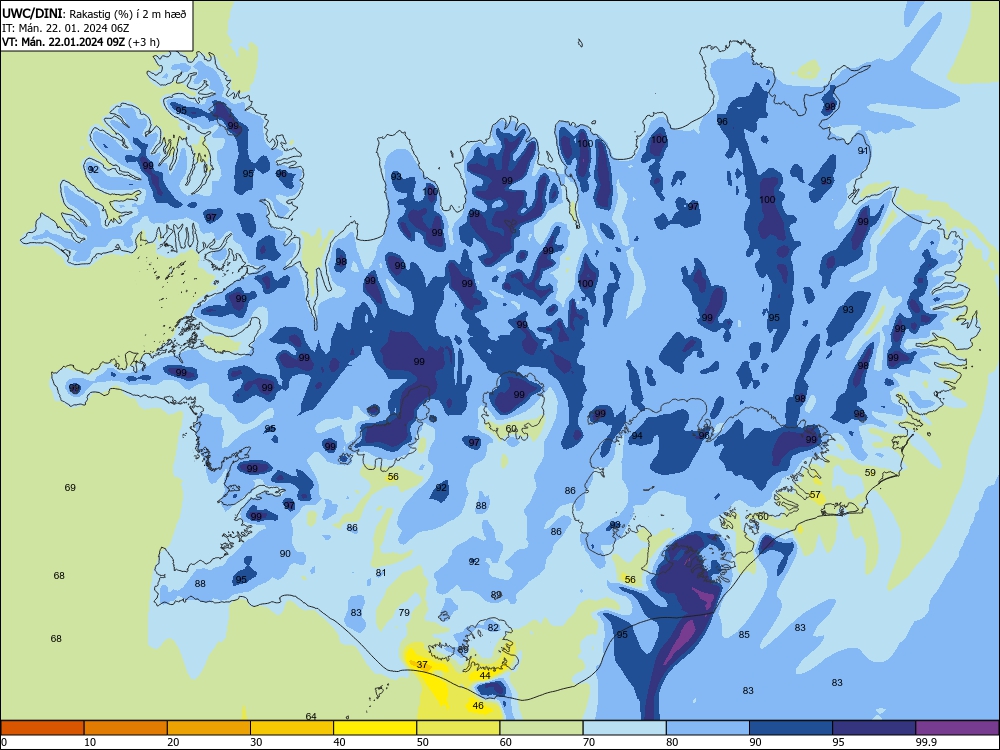
Task: Select the ocean value '85' south of Iceland
Action: pos(744,635)
